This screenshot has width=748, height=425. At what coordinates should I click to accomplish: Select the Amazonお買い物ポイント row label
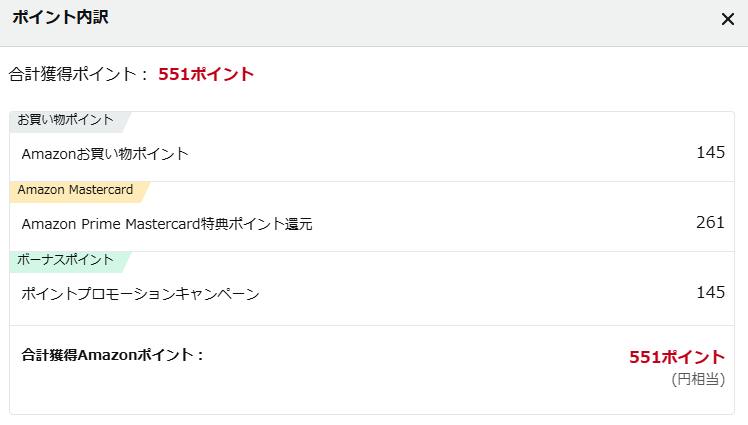105,154
